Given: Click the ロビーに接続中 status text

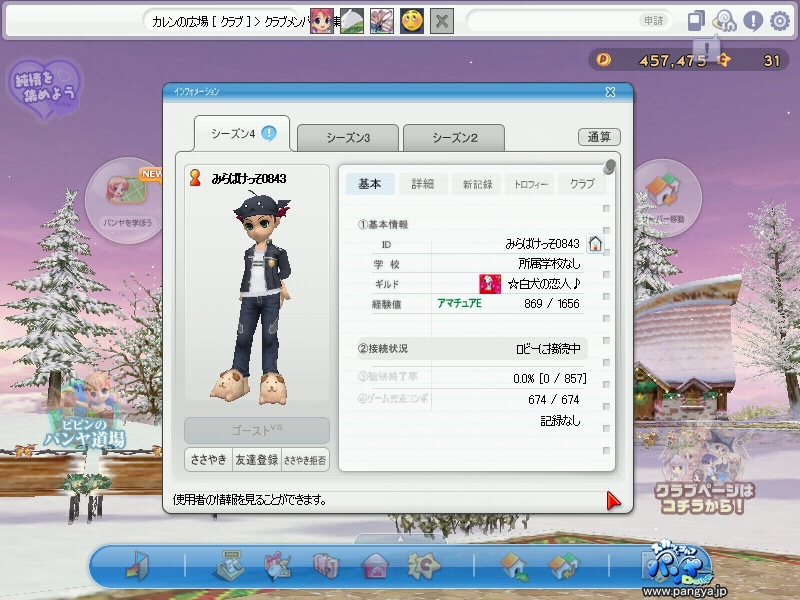Looking at the screenshot, I should [x=548, y=348].
